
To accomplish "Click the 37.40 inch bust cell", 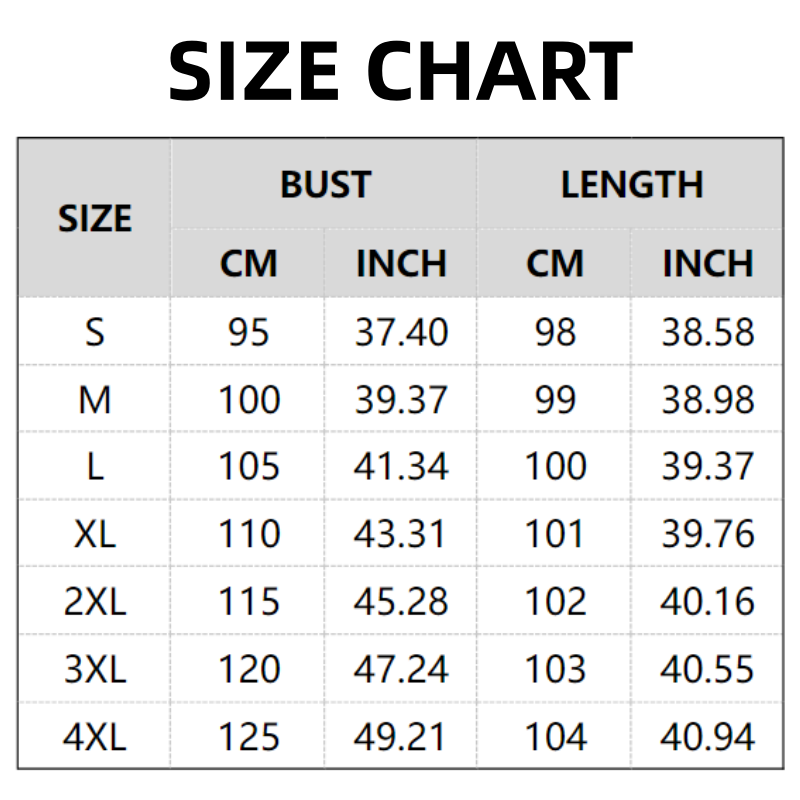I will pyautogui.click(x=401, y=331).
